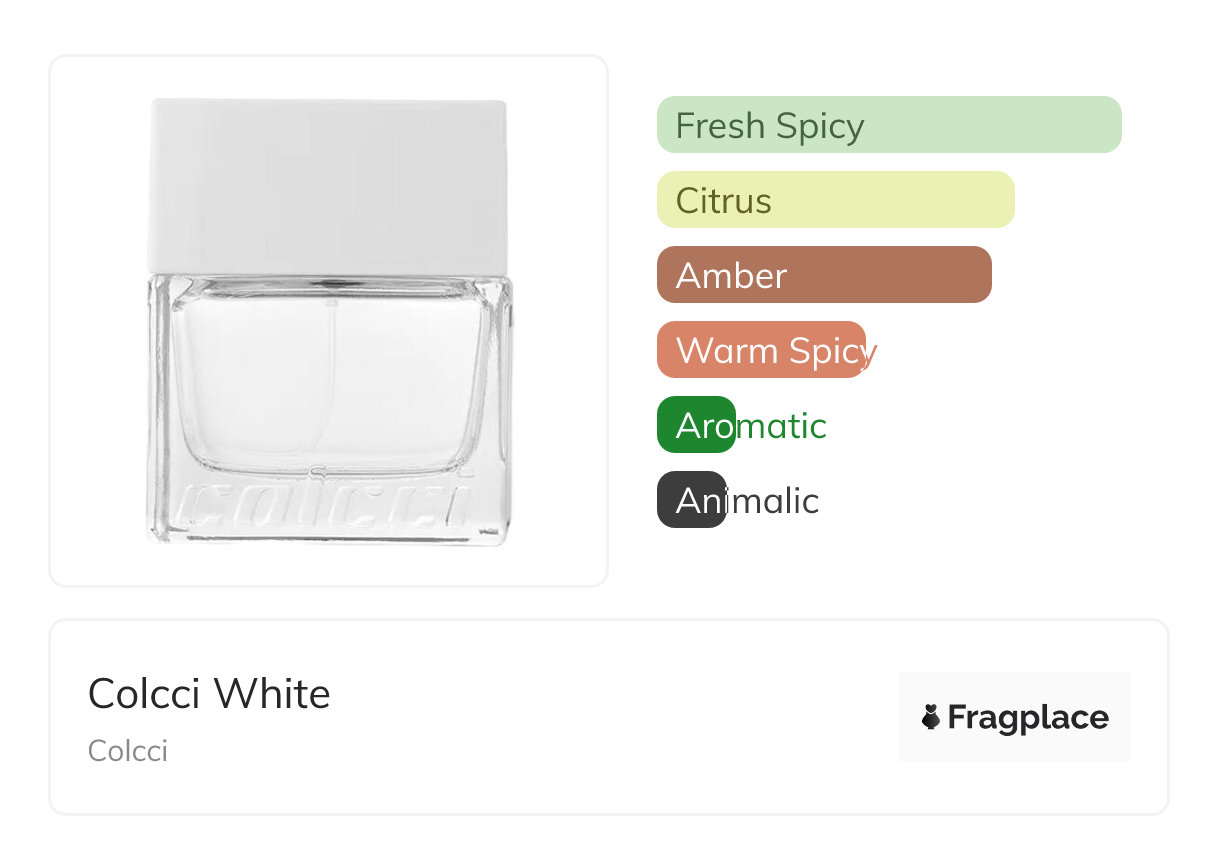Click the spray tube inside the bottle

[x=330, y=380]
